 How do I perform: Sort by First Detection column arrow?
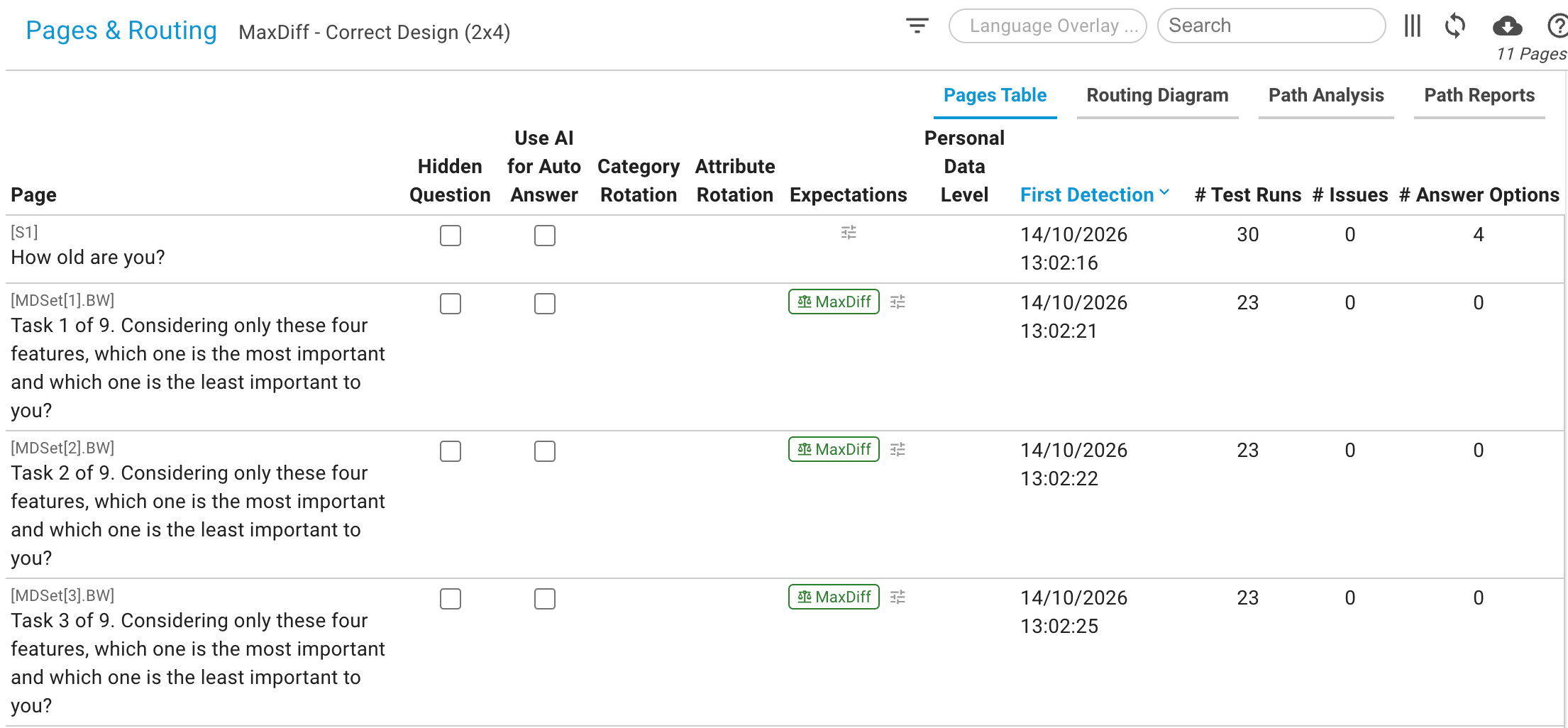pos(1164,193)
